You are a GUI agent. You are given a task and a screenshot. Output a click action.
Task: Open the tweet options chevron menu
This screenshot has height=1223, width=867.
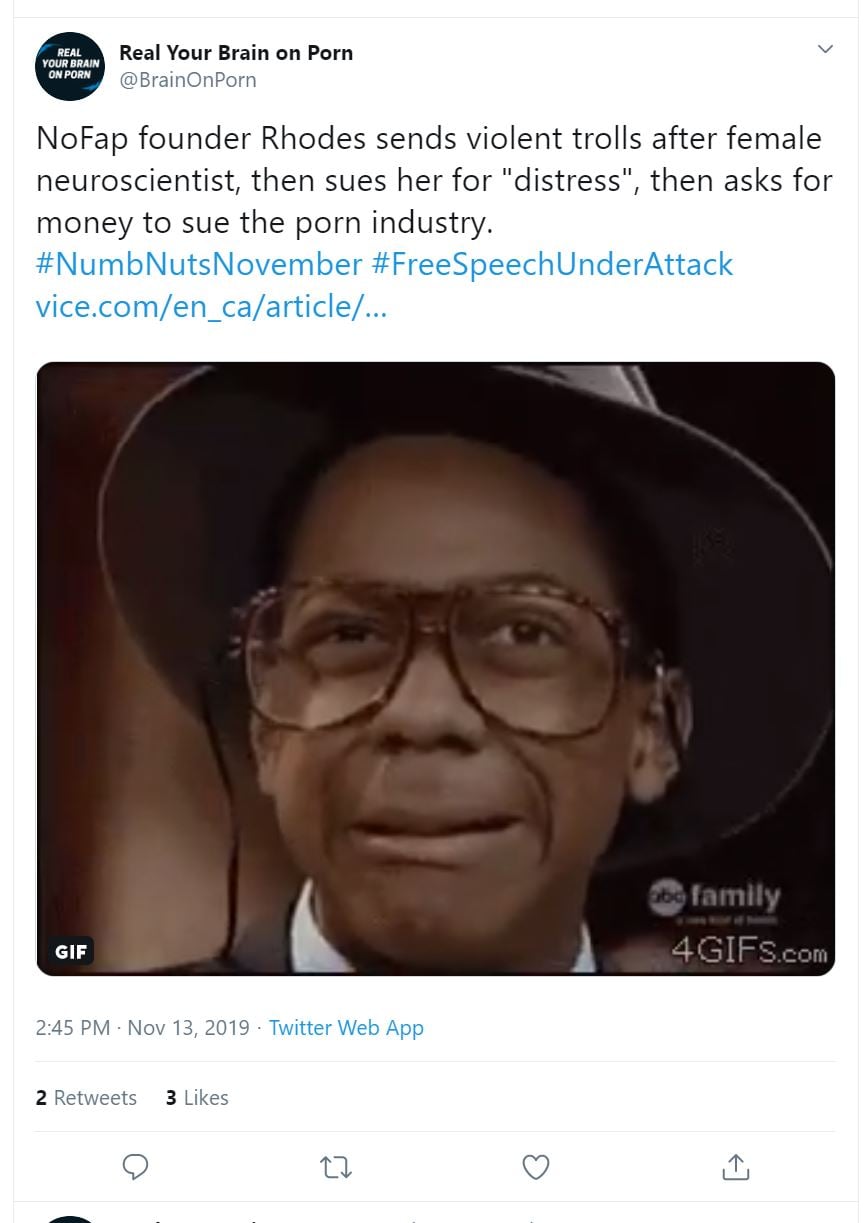[x=825, y=49]
